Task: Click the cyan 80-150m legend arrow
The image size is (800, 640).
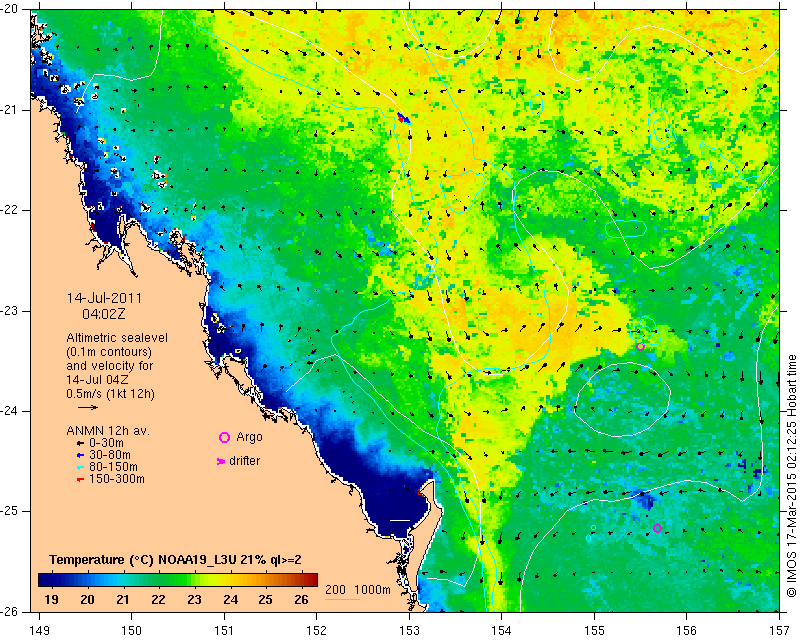Action: (80, 467)
